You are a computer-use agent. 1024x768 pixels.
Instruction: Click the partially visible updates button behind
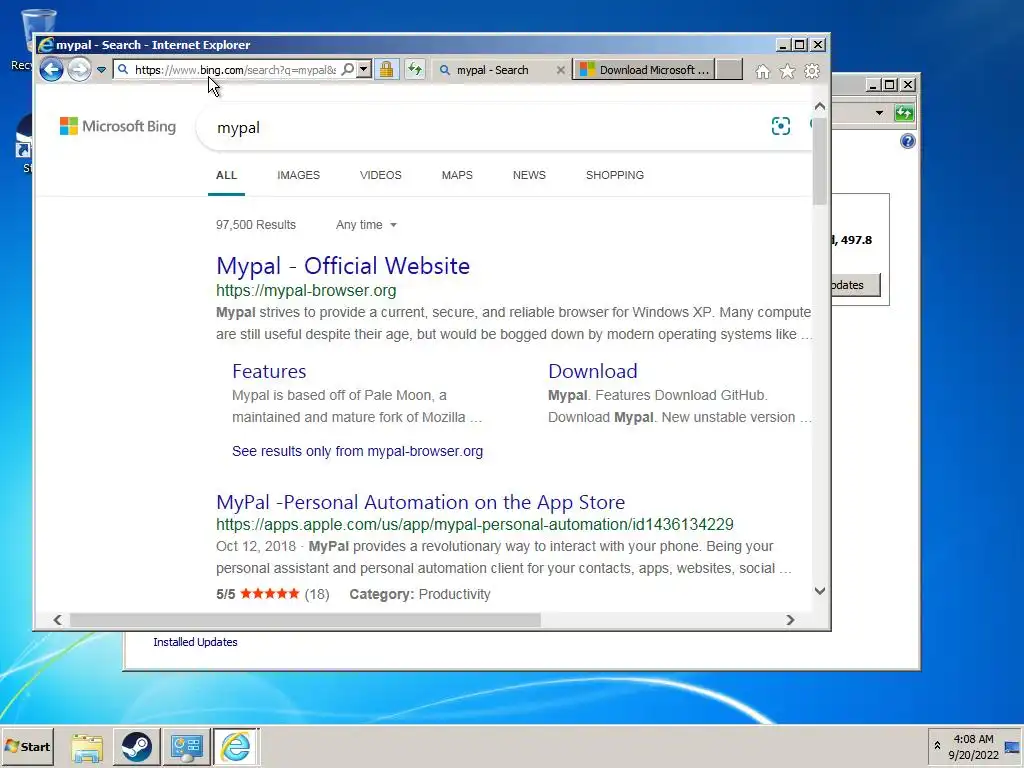[856, 285]
